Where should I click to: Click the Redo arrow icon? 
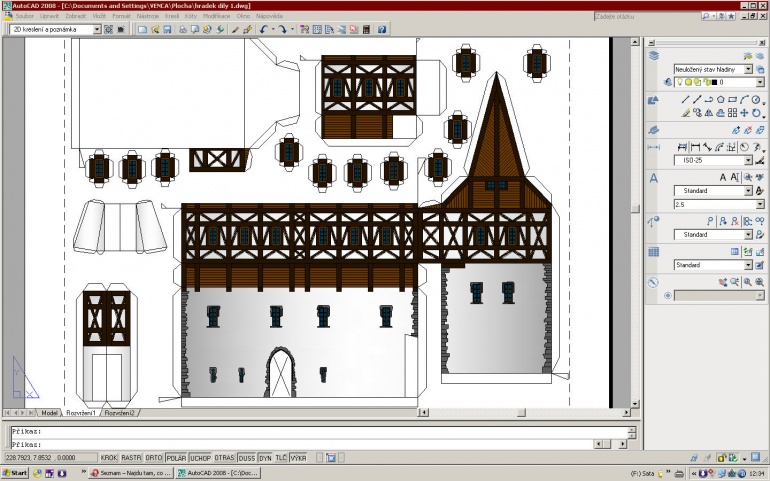pyautogui.click(x=283, y=29)
